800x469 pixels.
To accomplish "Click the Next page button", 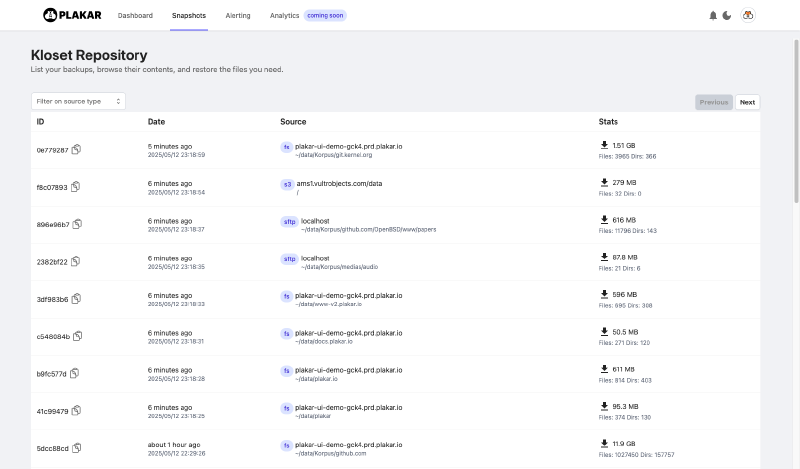I will 747,102.
